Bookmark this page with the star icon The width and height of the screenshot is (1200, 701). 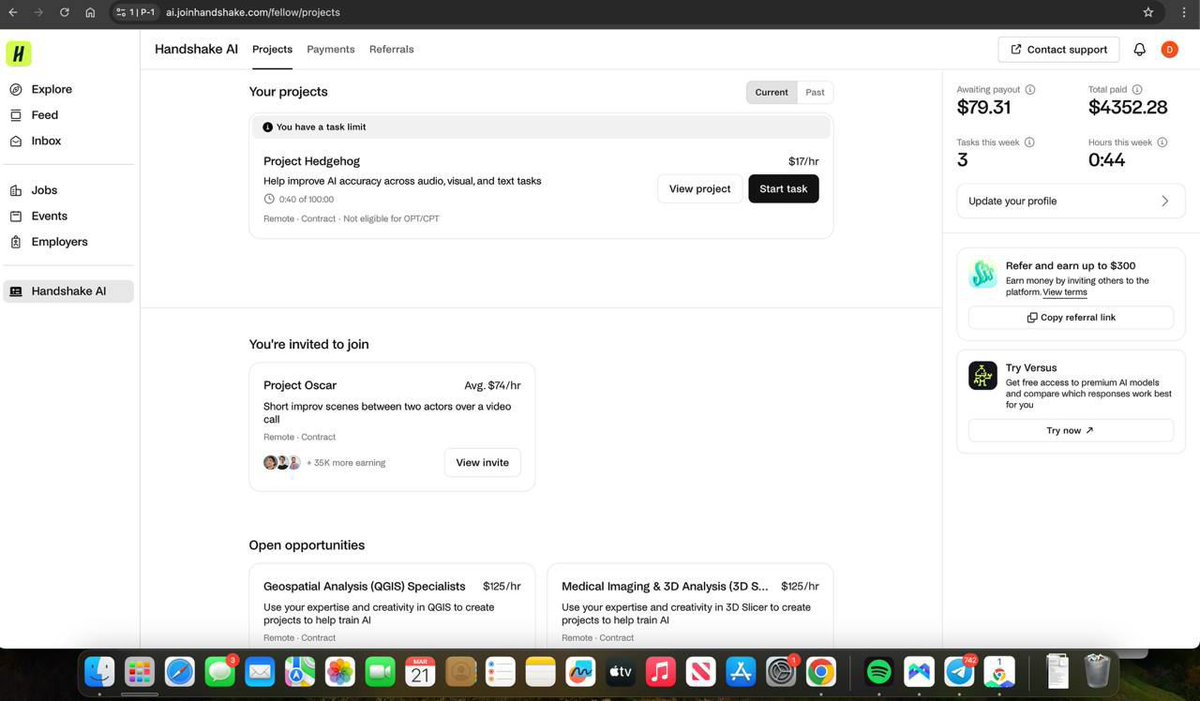pyautogui.click(x=1148, y=12)
